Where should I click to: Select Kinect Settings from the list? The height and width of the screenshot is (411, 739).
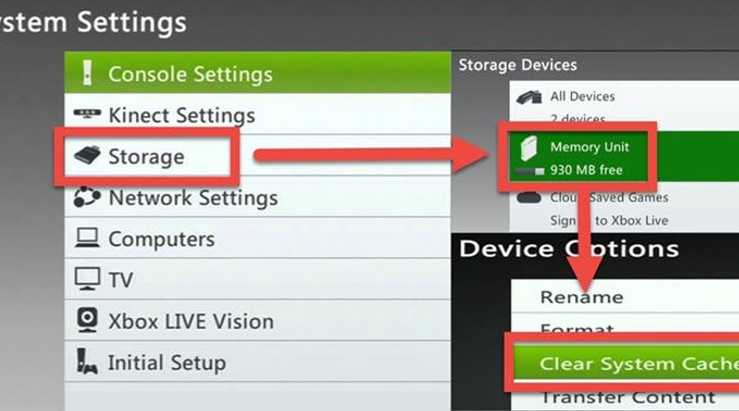point(181,115)
